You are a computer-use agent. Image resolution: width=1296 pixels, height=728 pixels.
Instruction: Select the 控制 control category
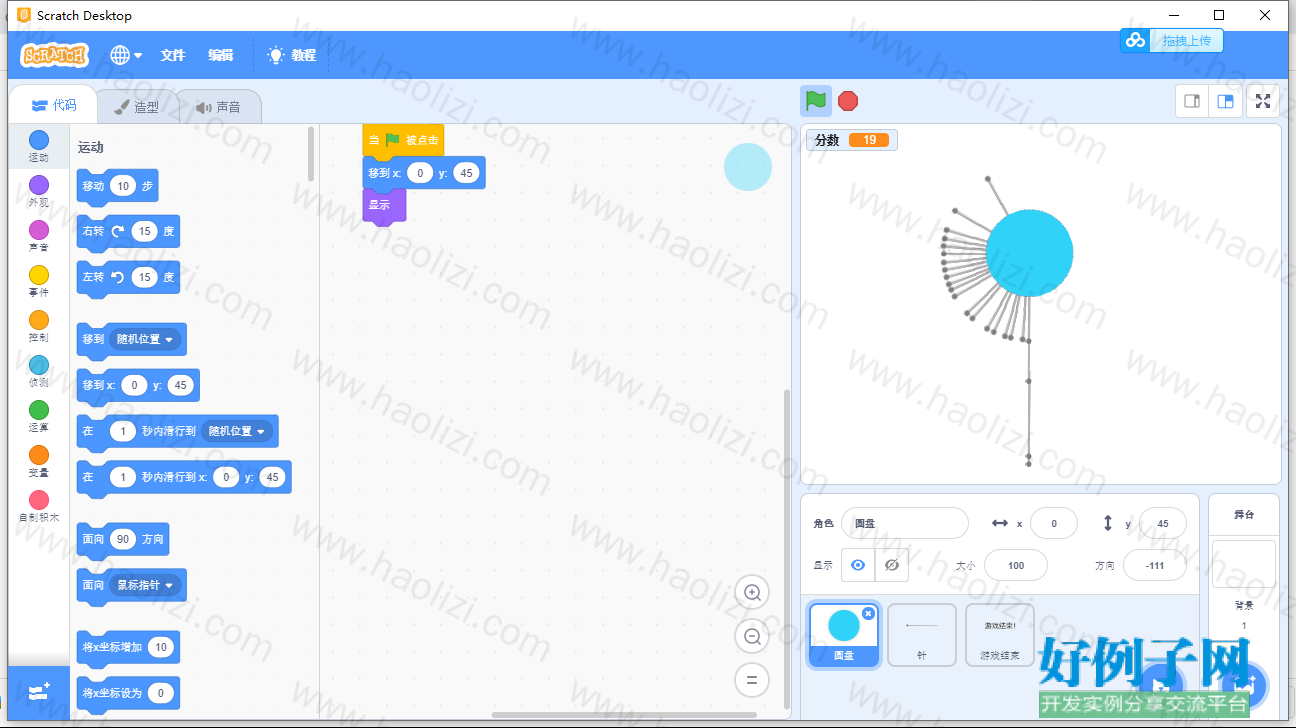[38, 326]
